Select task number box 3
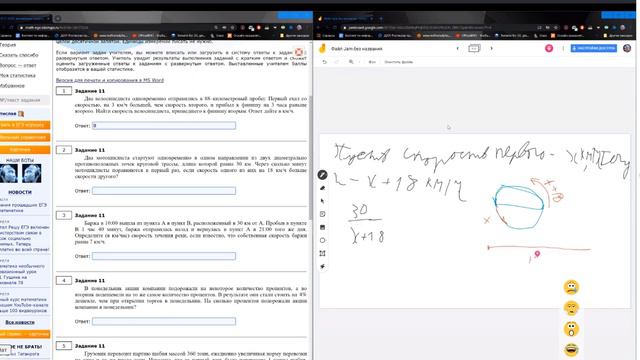This screenshot has width=640, height=360. click(64, 215)
